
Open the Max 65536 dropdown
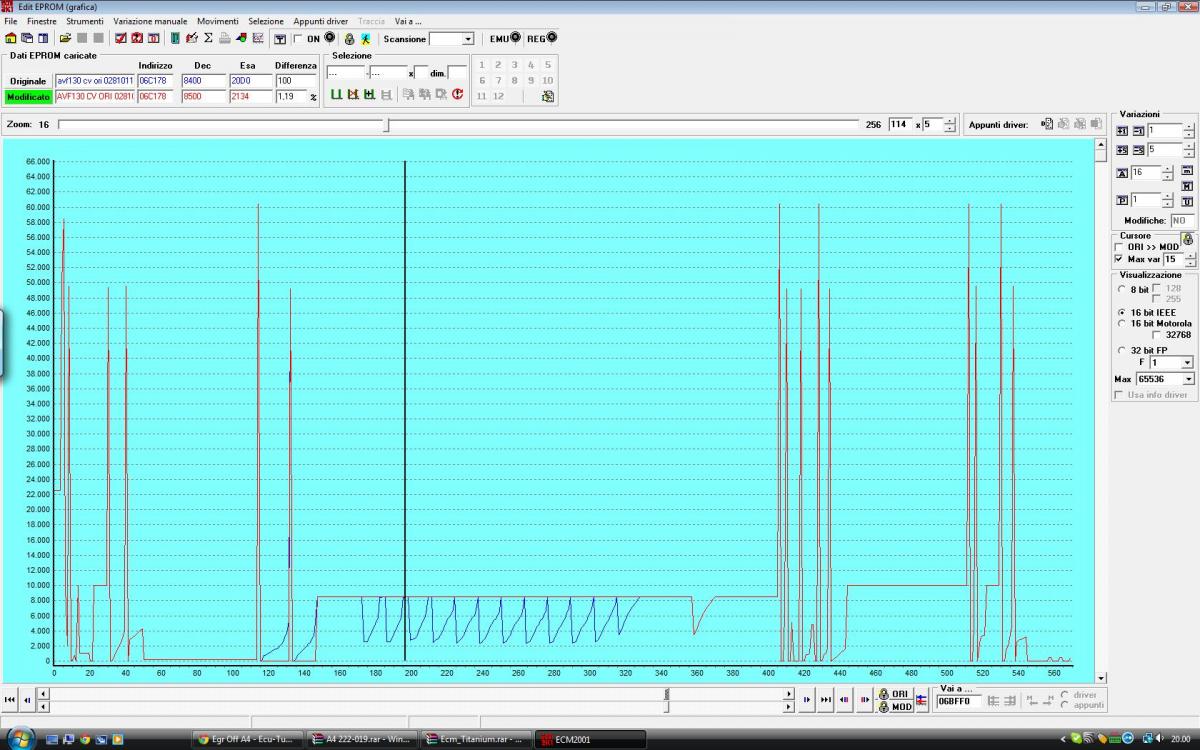click(1188, 379)
